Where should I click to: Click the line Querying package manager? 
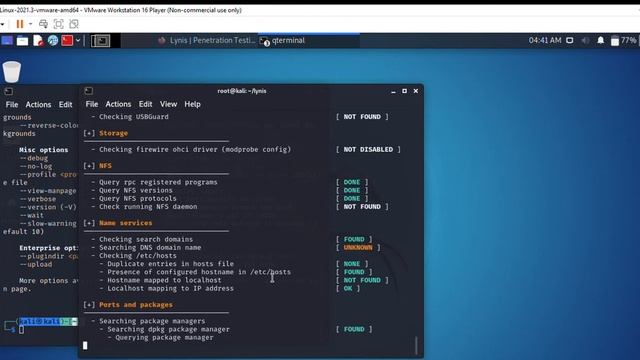click(164, 337)
